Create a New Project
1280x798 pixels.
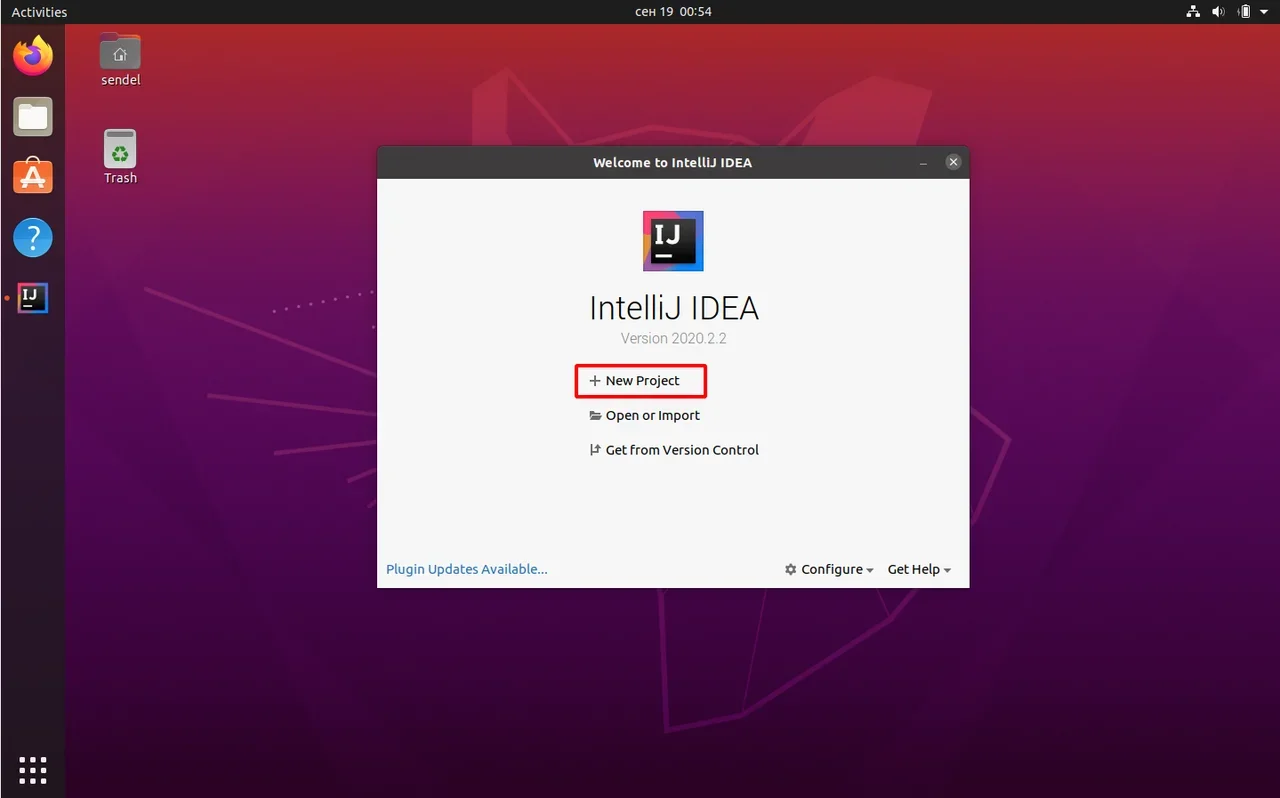pos(641,381)
